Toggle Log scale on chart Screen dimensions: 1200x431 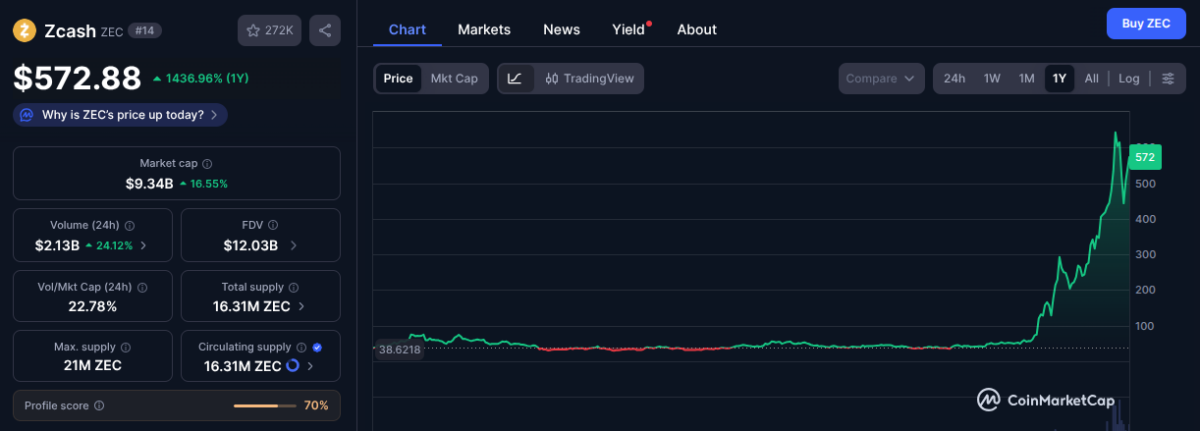tap(1129, 78)
